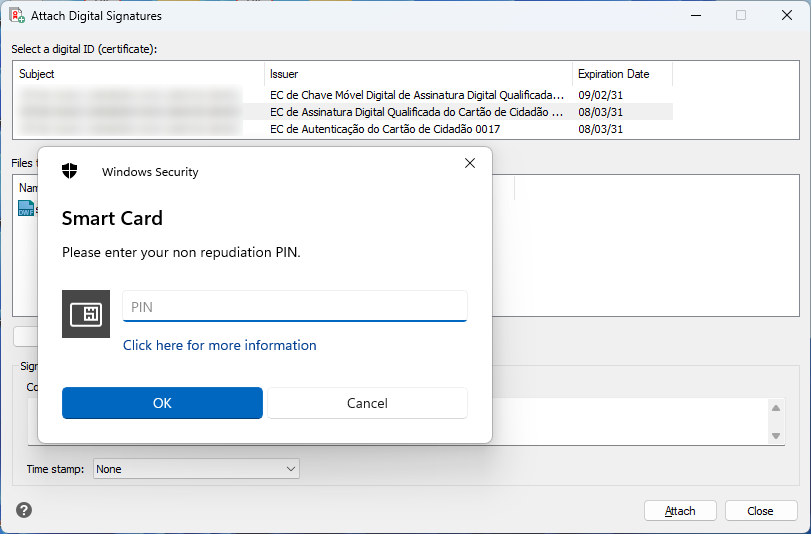
Task: Click the Attach button
Action: [680, 510]
